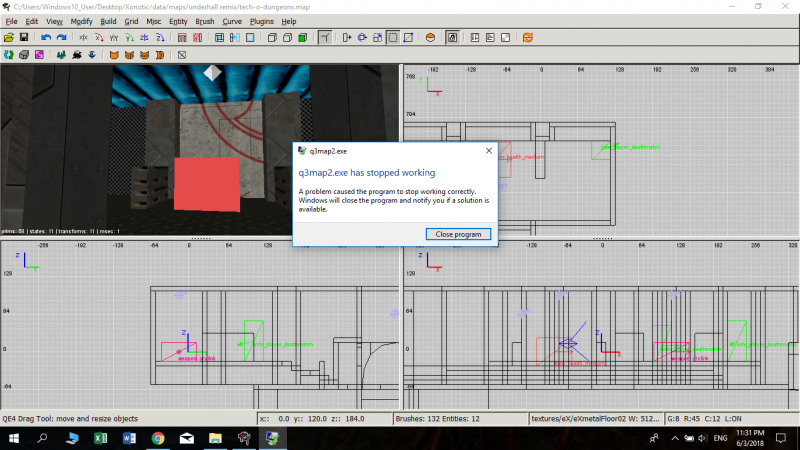The height and width of the screenshot is (450, 800).
Task: Close the q3map2.exe error dialog
Action: 488,151
